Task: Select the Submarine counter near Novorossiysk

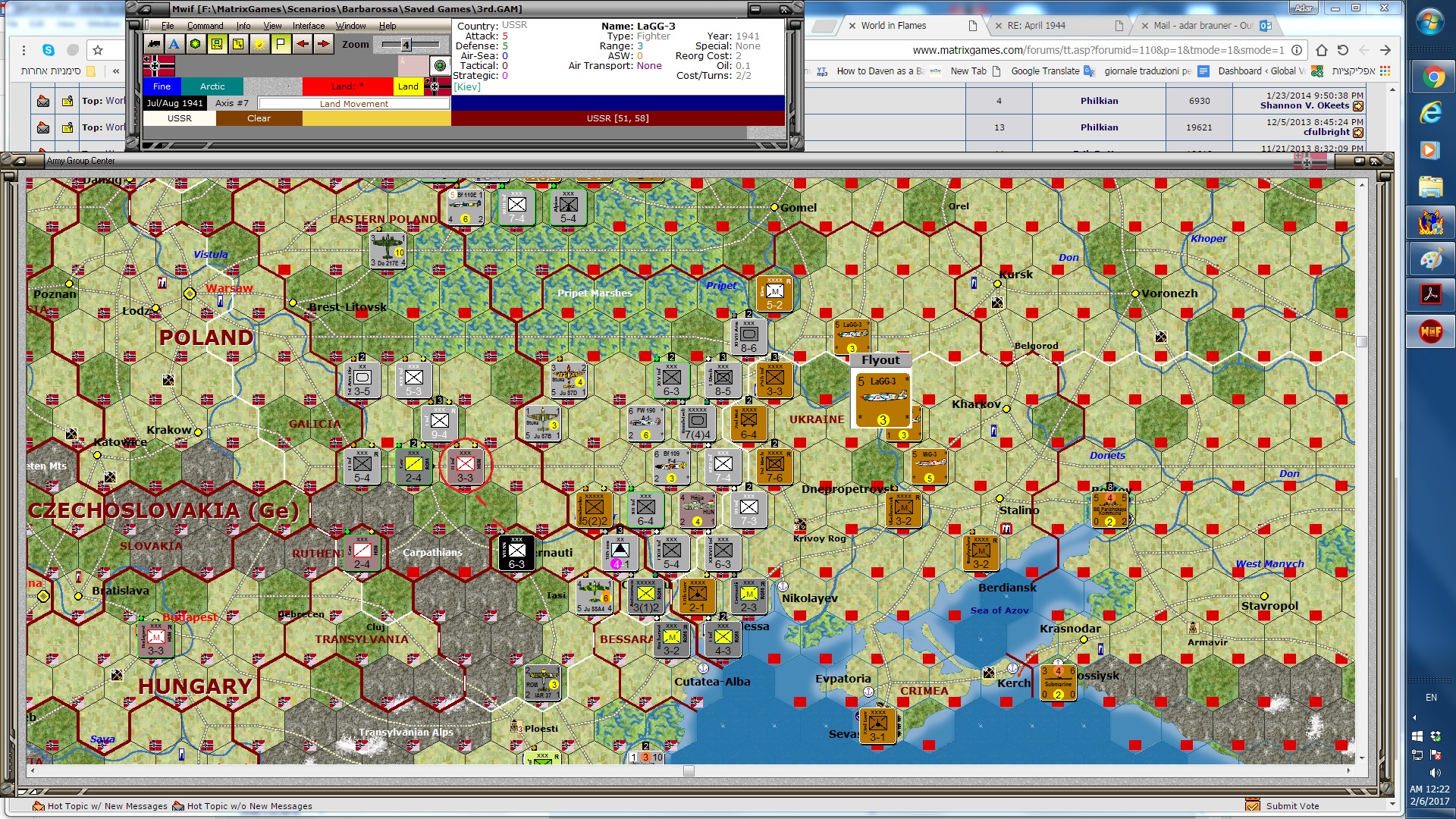Action: tap(1058, 682)
